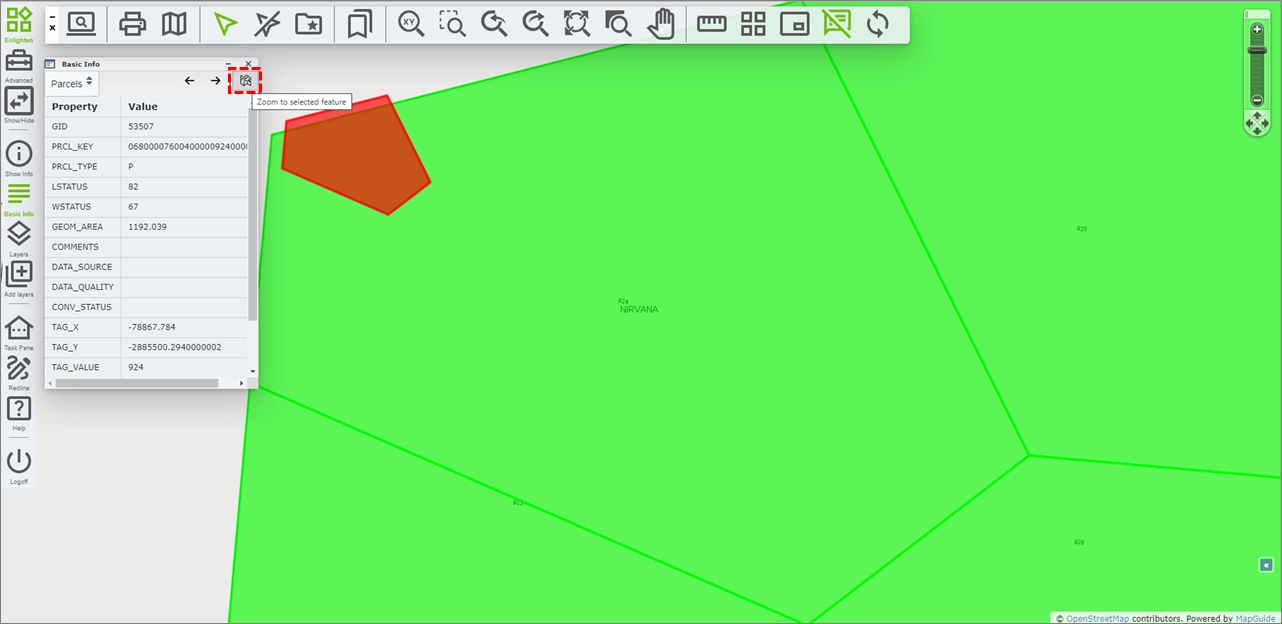Screen dimensions: 1282x624
Task: Open the Parcels layer dropdown
Action: tap(71, 83)
